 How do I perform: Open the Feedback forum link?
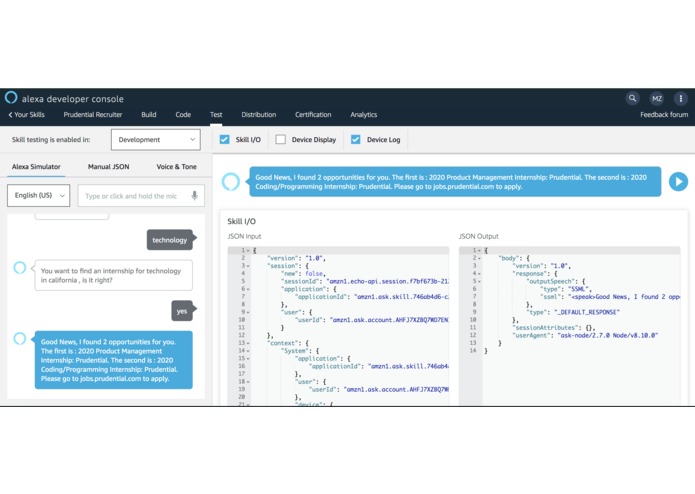click(664, 115)
